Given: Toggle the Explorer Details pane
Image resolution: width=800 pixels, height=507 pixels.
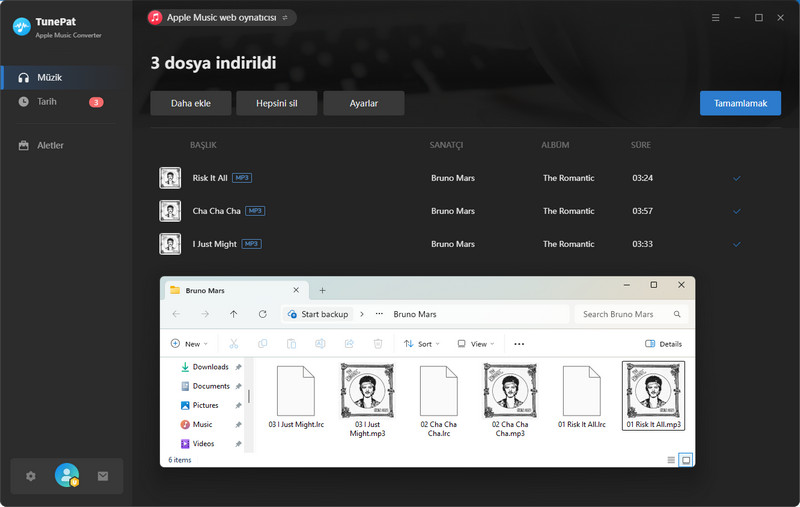Looking at the screenshot, I should [x=664, y=344].
